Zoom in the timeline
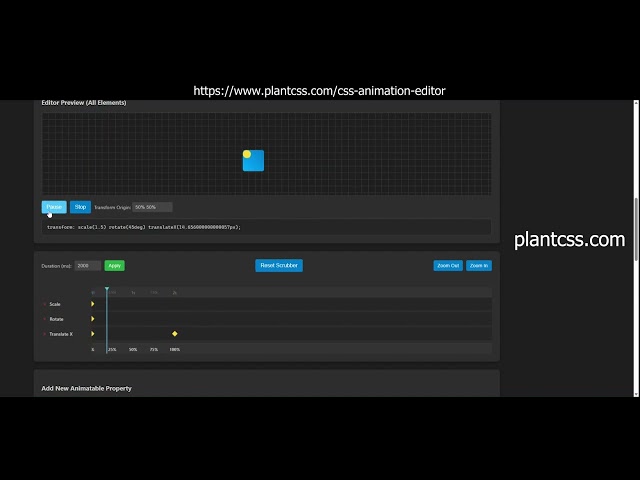This screenshot has width=640, height=480. point(479,266)
